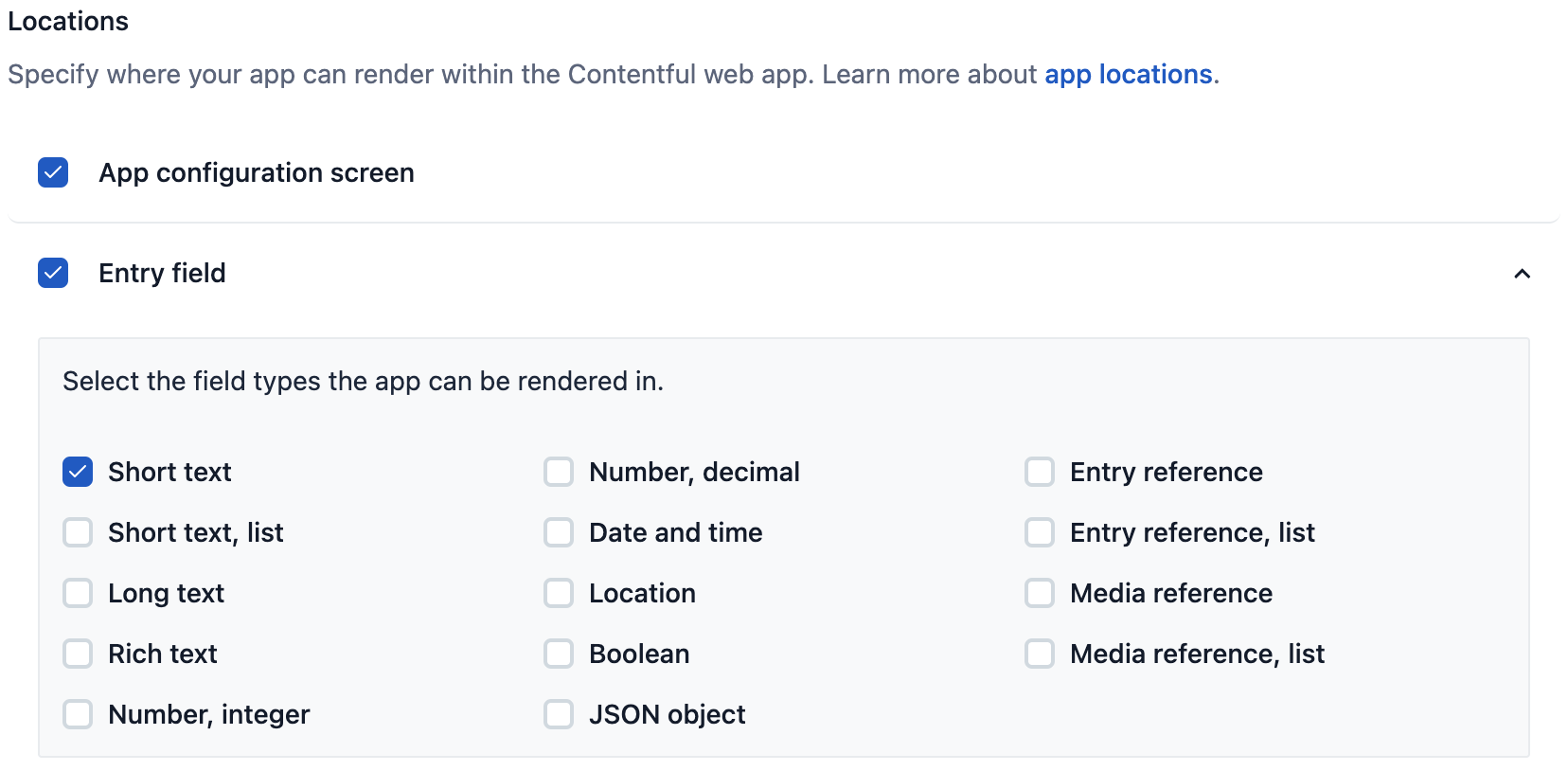Check the Media reference option

[1040, 593]
